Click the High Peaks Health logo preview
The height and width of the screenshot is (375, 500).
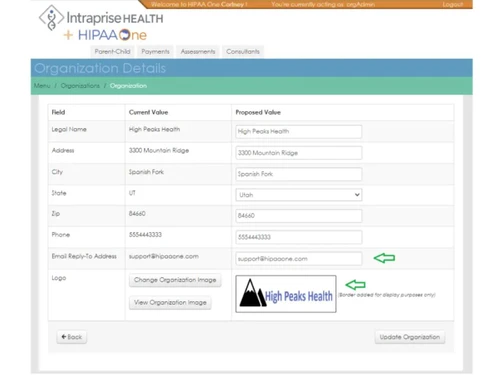286,294
